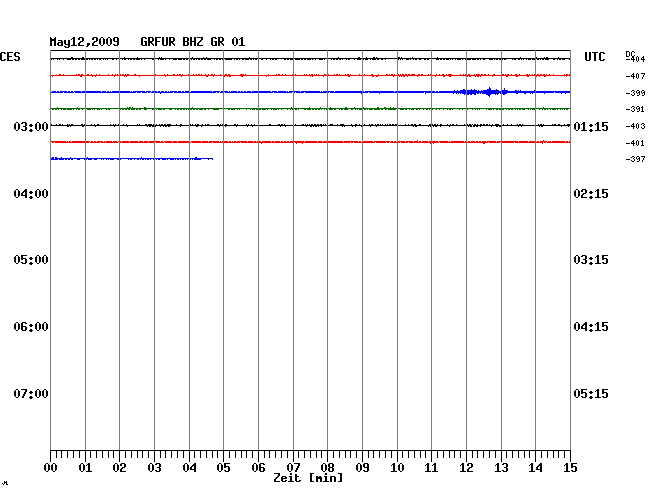This screenshot has height=494, width=650.
Task: Click the DC offset value -399
Action: coord(635,93)
